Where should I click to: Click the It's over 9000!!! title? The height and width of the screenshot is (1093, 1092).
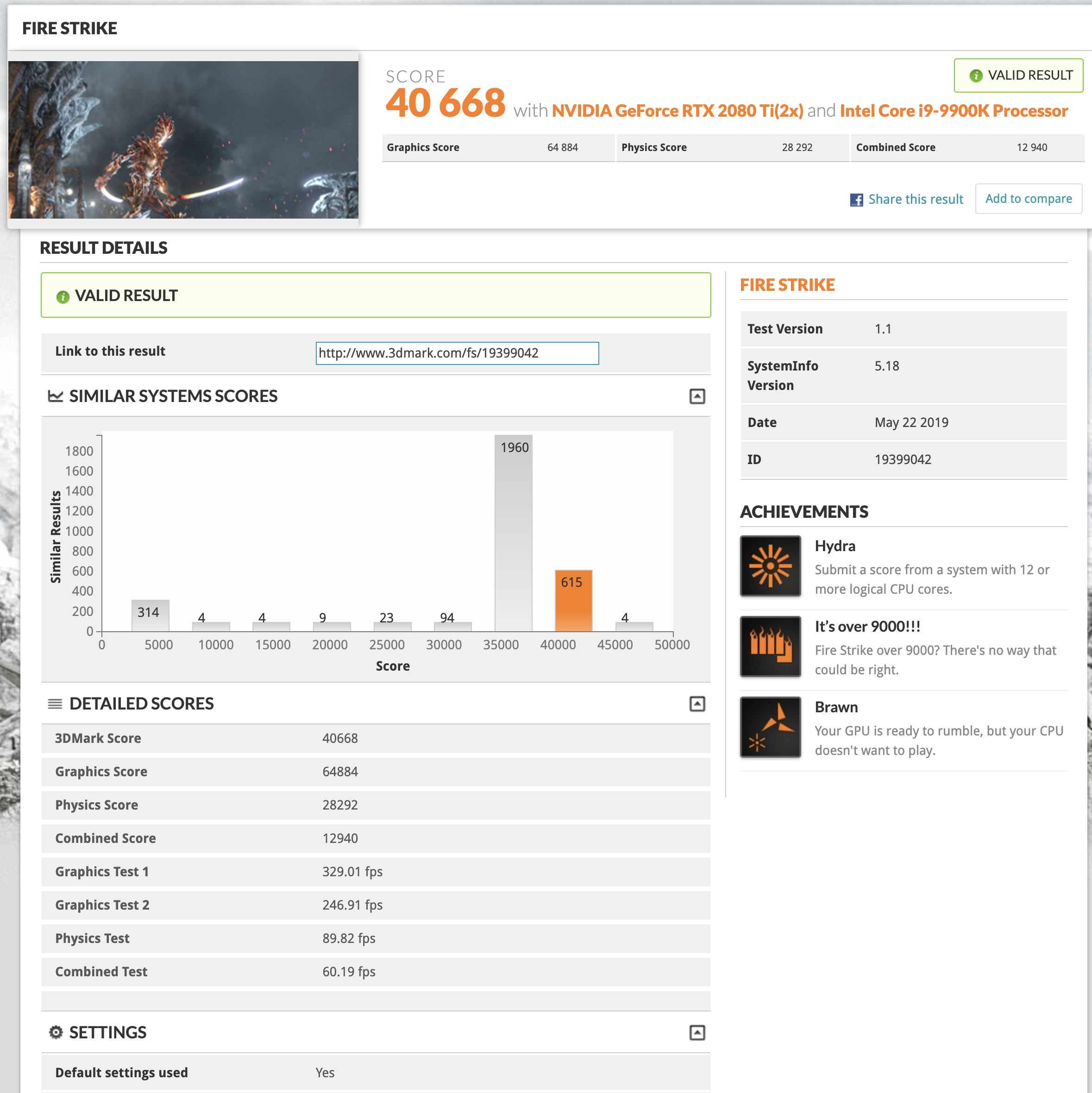867,626
